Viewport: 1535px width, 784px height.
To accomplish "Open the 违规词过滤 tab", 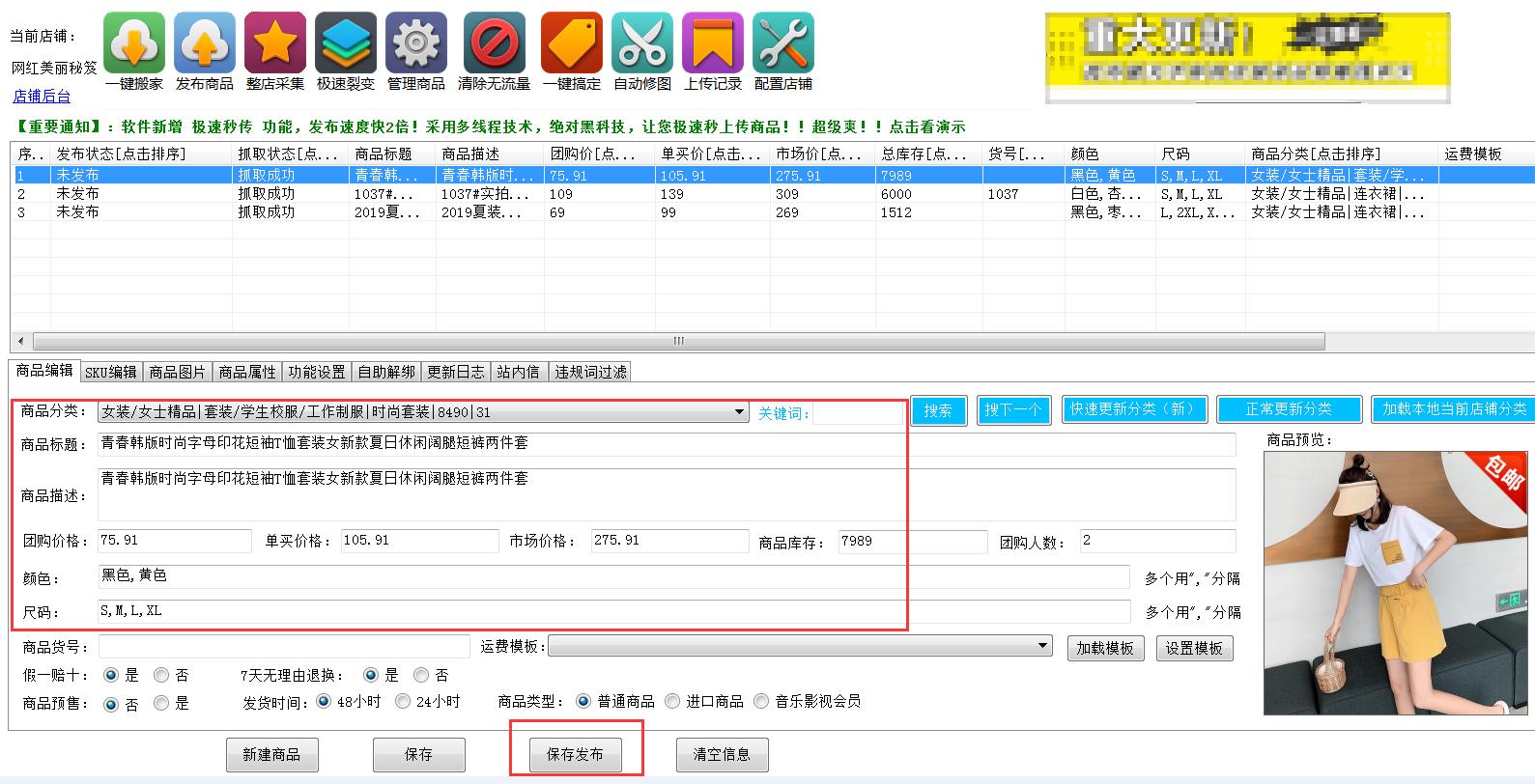I will point(590,372).
